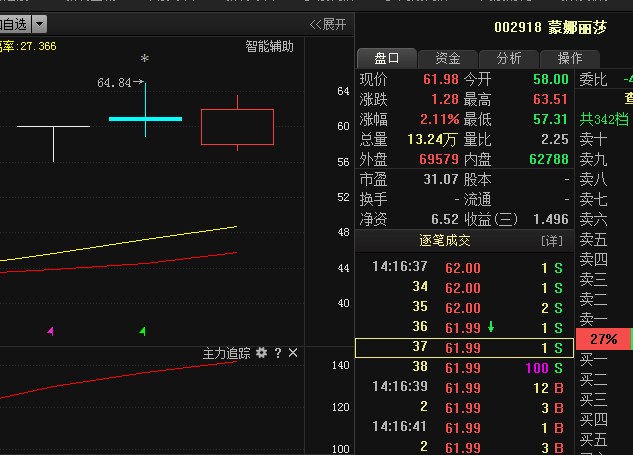
Task: Open the 主力追踪 settings gear
Action: [x=262, y=353]
